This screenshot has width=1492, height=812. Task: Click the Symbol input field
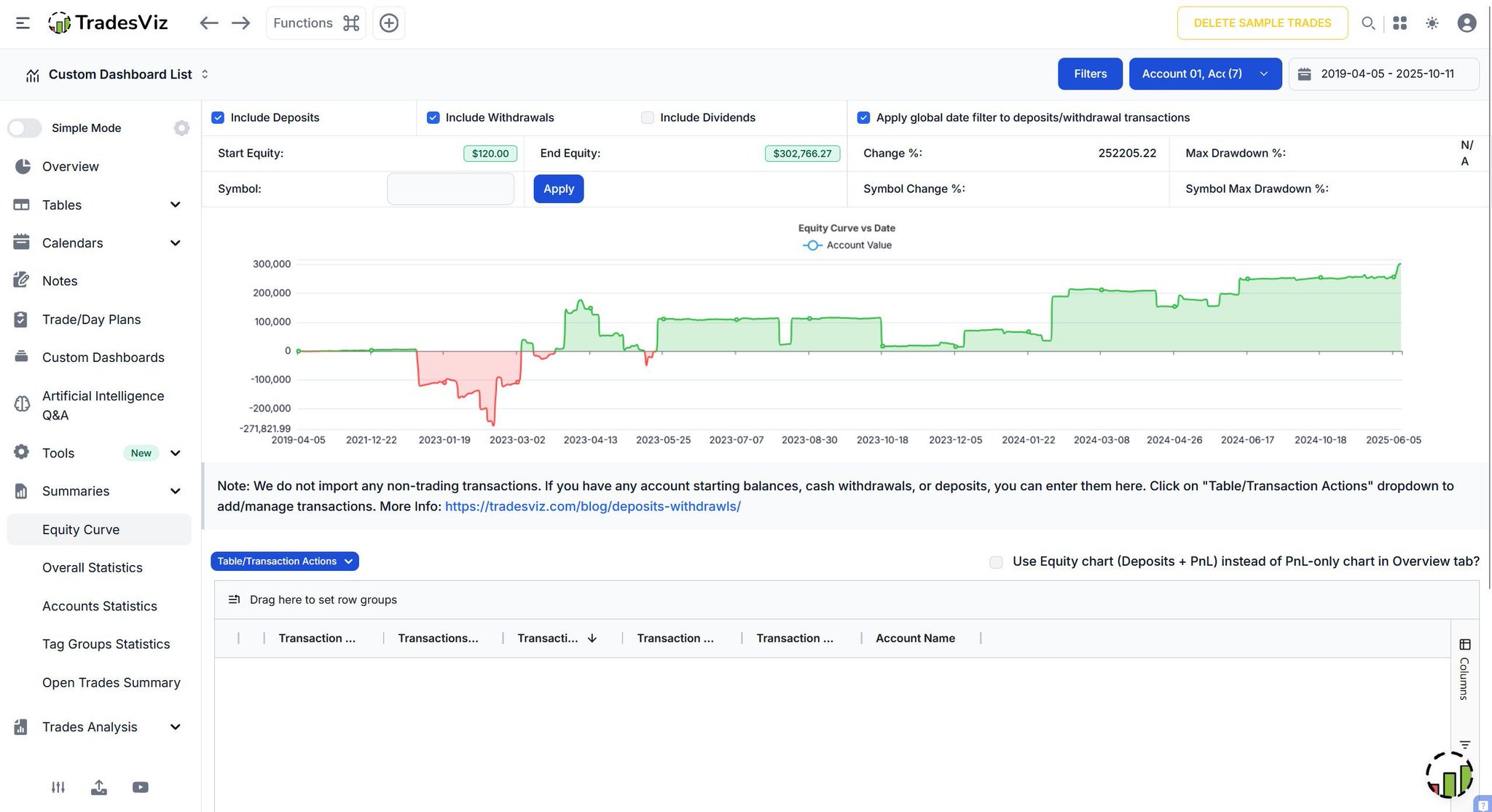click(x=450, y=189)
